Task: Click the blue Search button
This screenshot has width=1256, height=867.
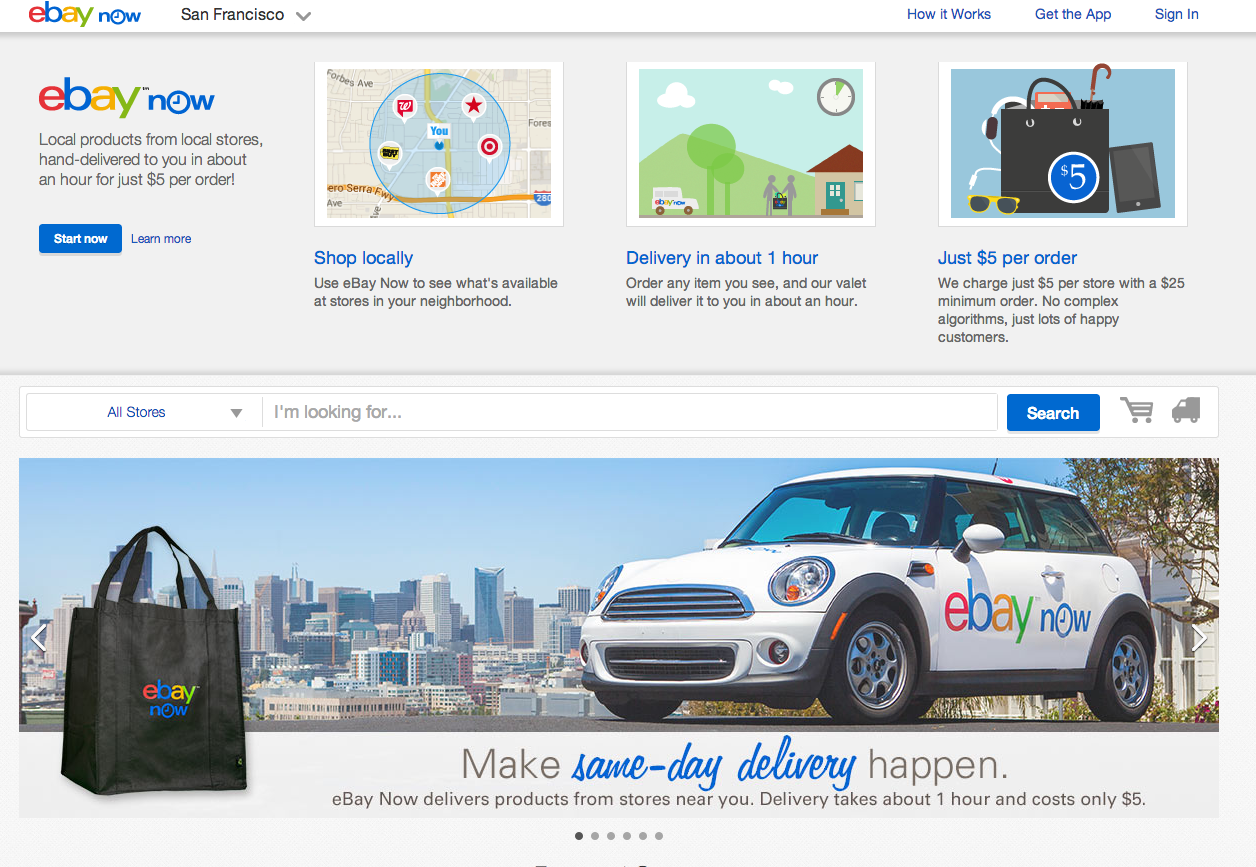Action: (x=1053, y=413)
